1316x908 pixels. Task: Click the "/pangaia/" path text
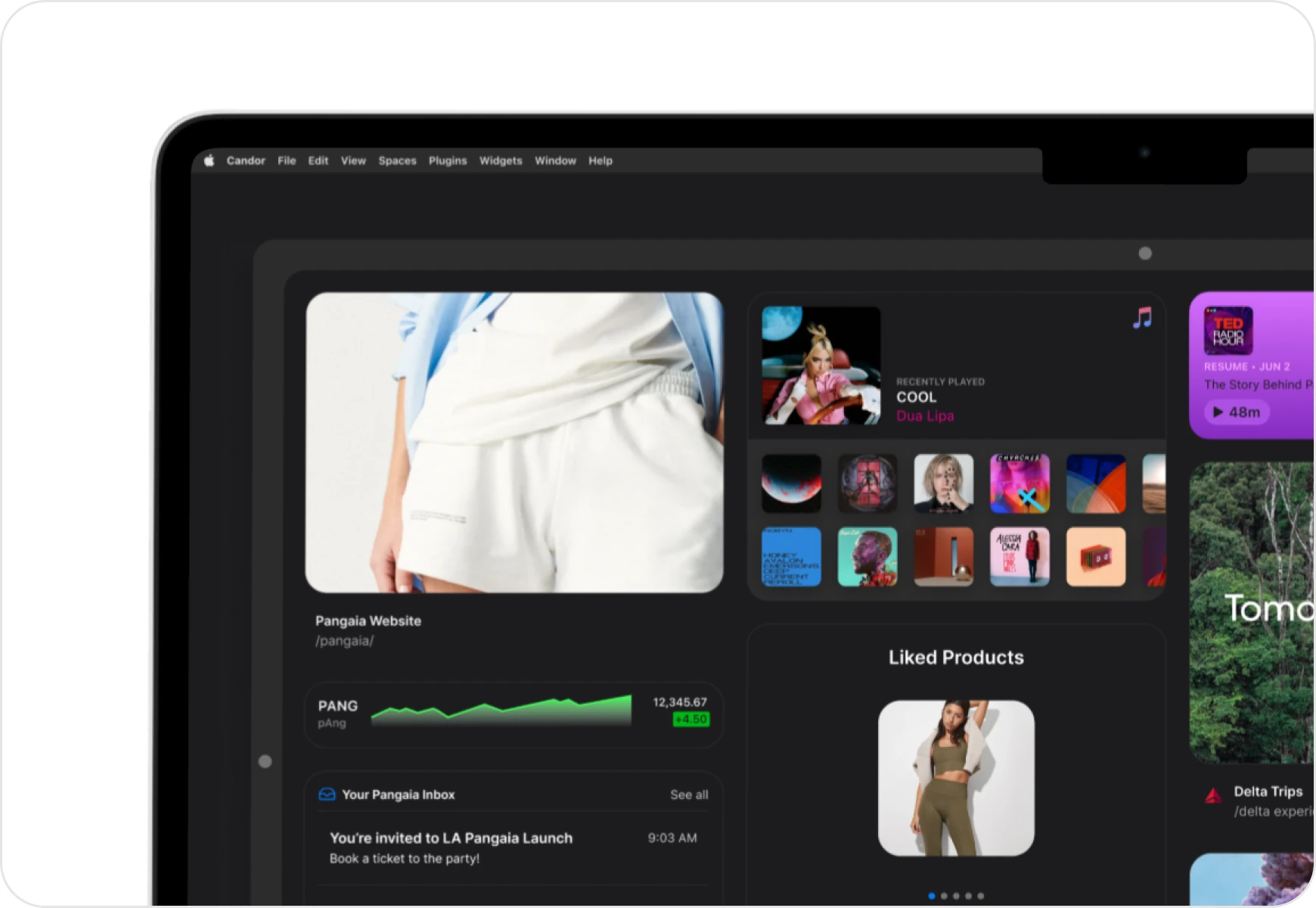tap(345, 641)
